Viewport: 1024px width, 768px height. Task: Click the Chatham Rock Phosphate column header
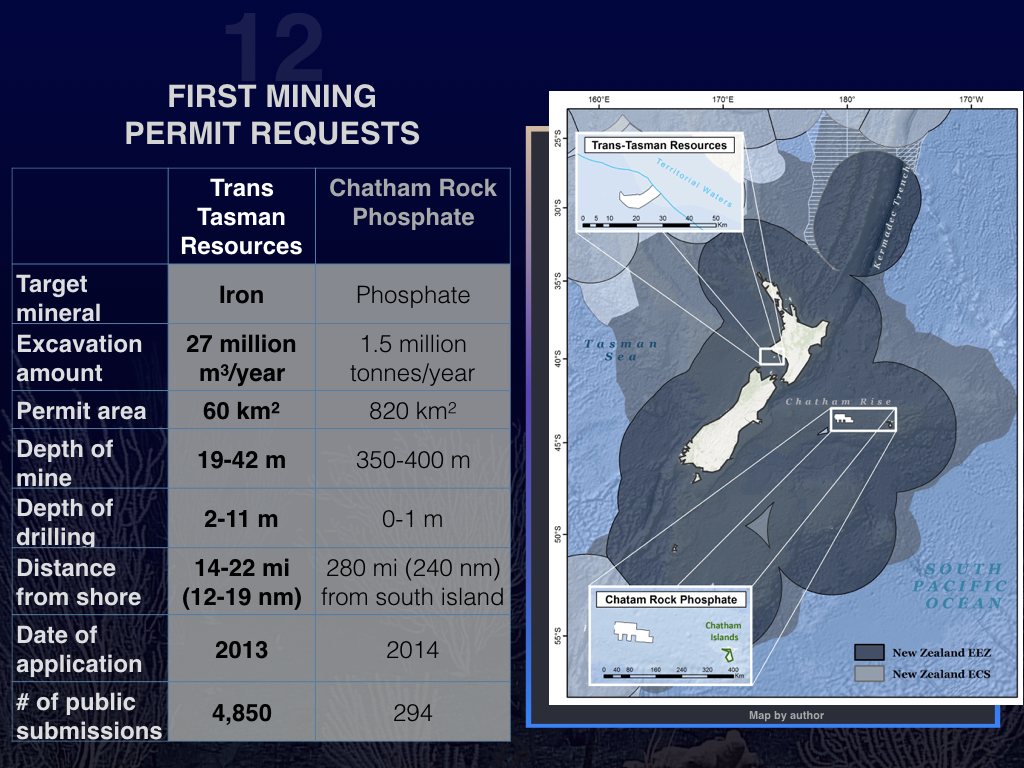click(413, 203)
